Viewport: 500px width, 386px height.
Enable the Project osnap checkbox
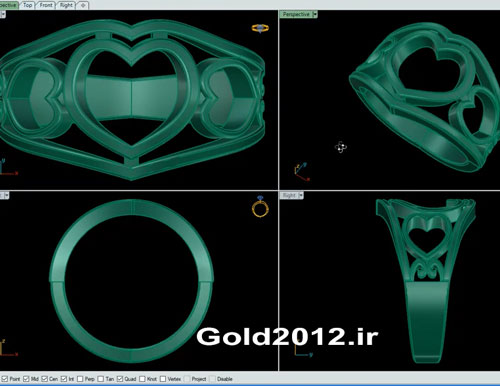[x=187, y=379]
